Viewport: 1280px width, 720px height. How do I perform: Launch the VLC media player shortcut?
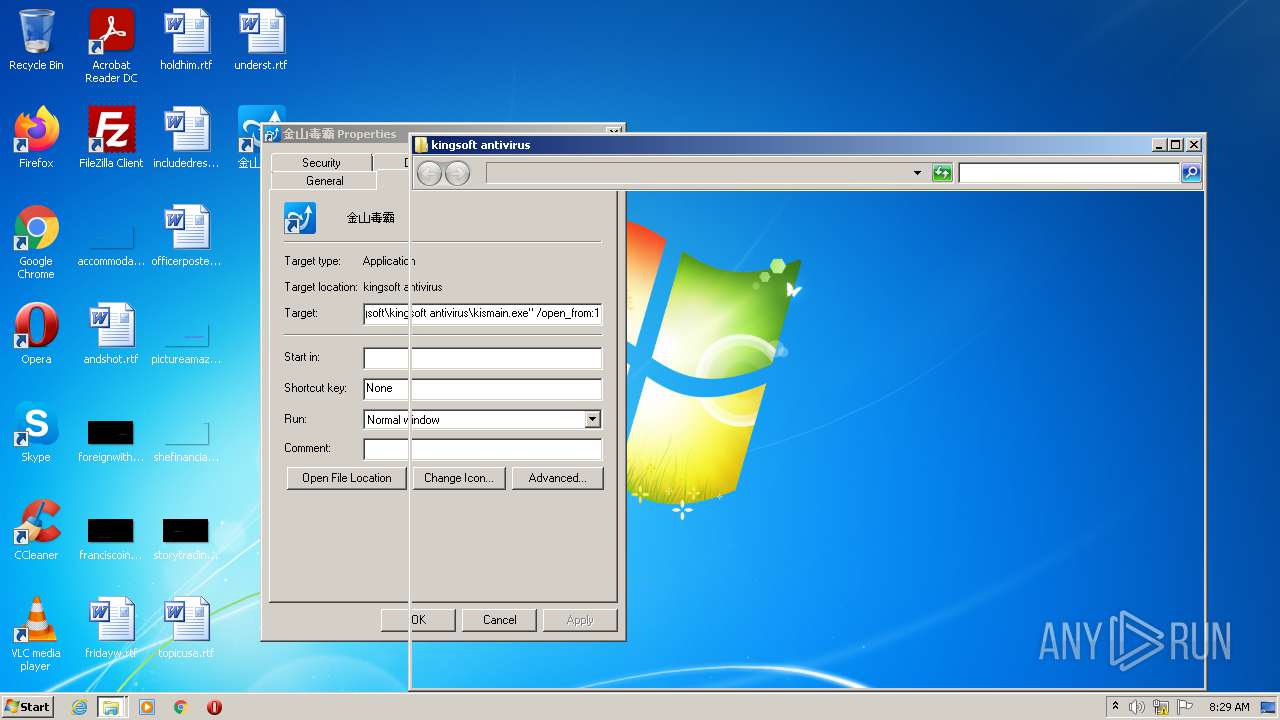tap(36, 634)
